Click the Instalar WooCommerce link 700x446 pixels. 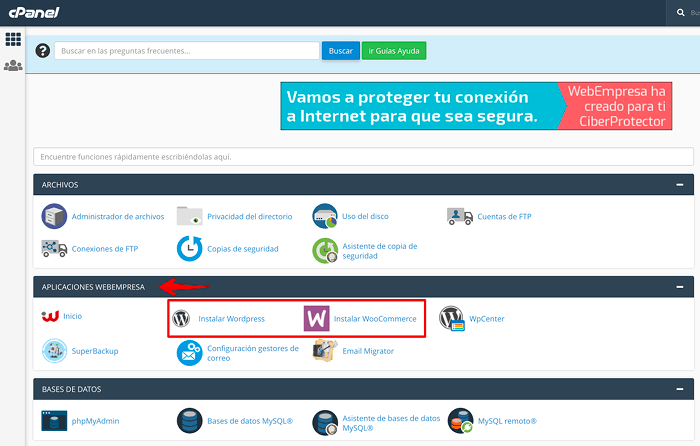point(375,319)
